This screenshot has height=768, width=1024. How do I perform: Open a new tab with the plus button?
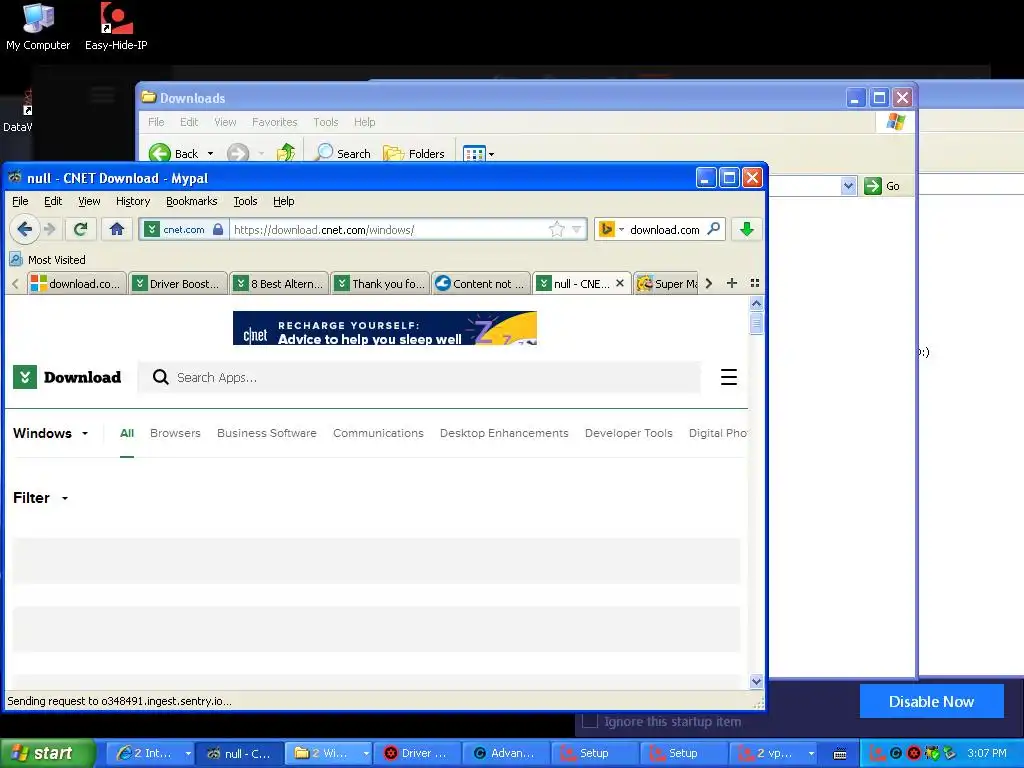[x=731, y=283]
